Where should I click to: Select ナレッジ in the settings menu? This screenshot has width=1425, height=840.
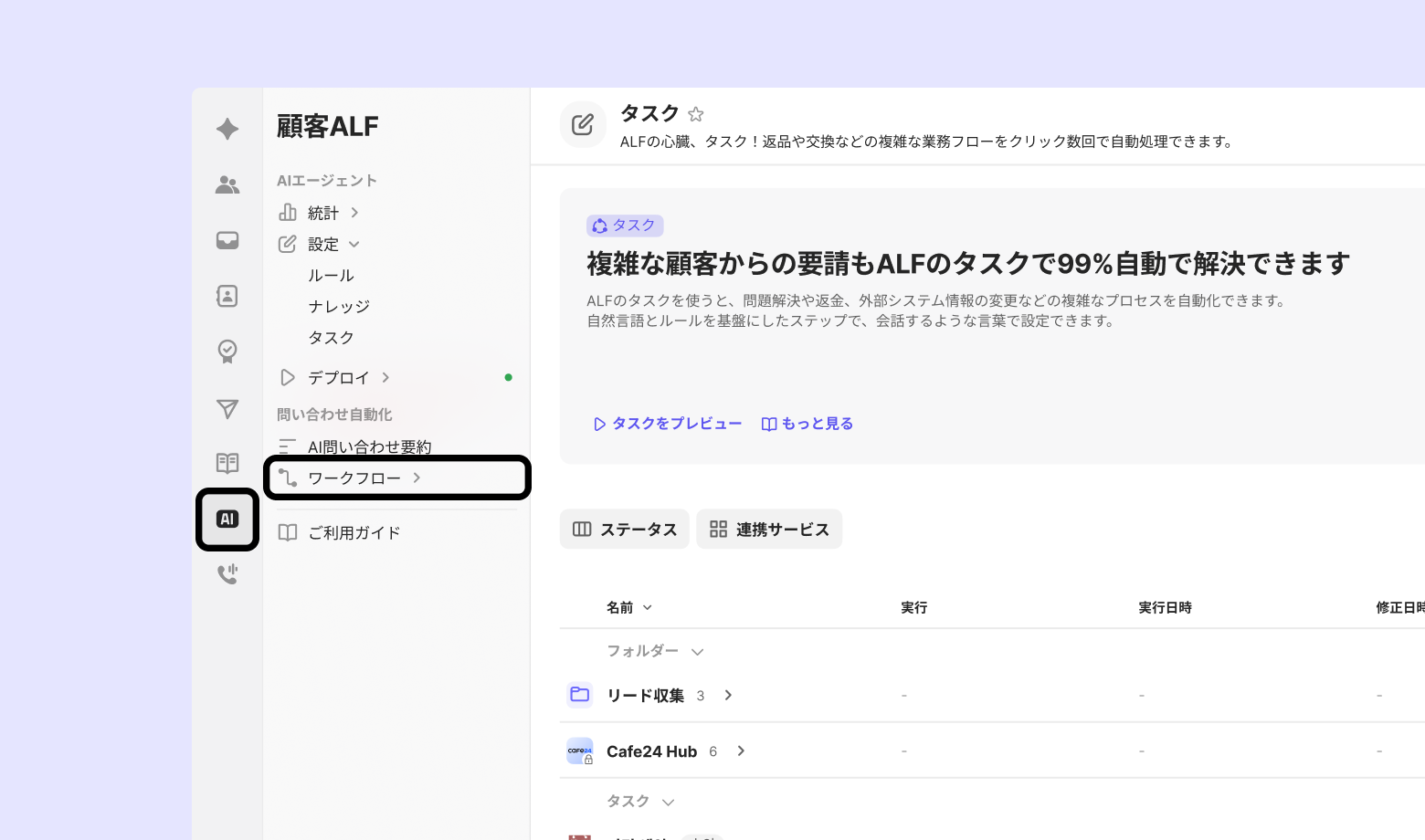(339, 307)
